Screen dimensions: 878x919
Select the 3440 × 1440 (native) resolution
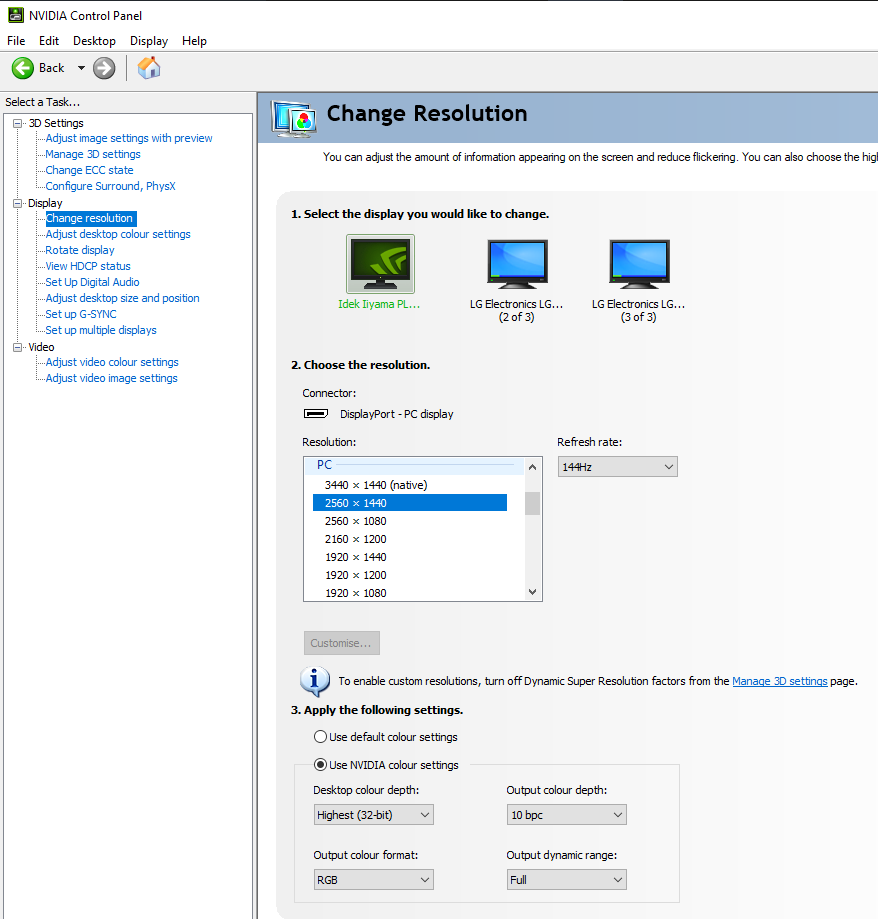(410, 485)
